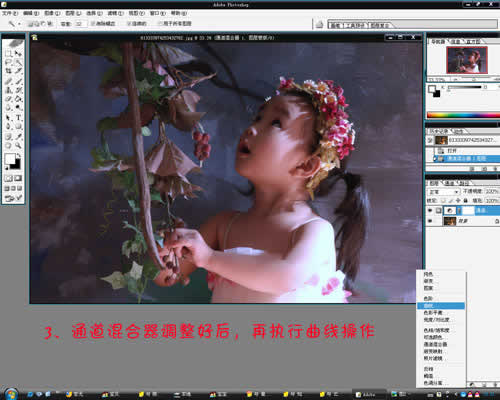The image size is (500, 400).
Task: Choose 通道混合器 in the adjustment popup
Action: click(441, 344)
